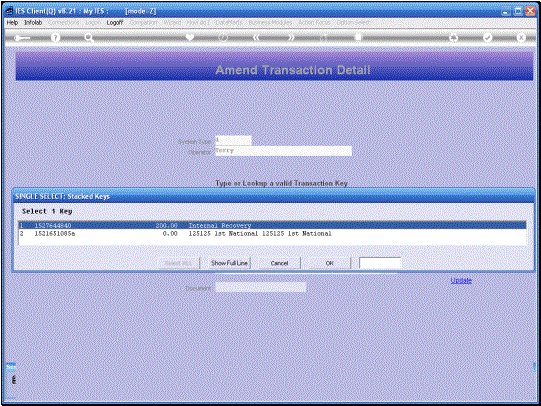This screenshot has height=406, width=541.
Task: Click the key icon in the toolbar
Action: [x=22, y=38]
